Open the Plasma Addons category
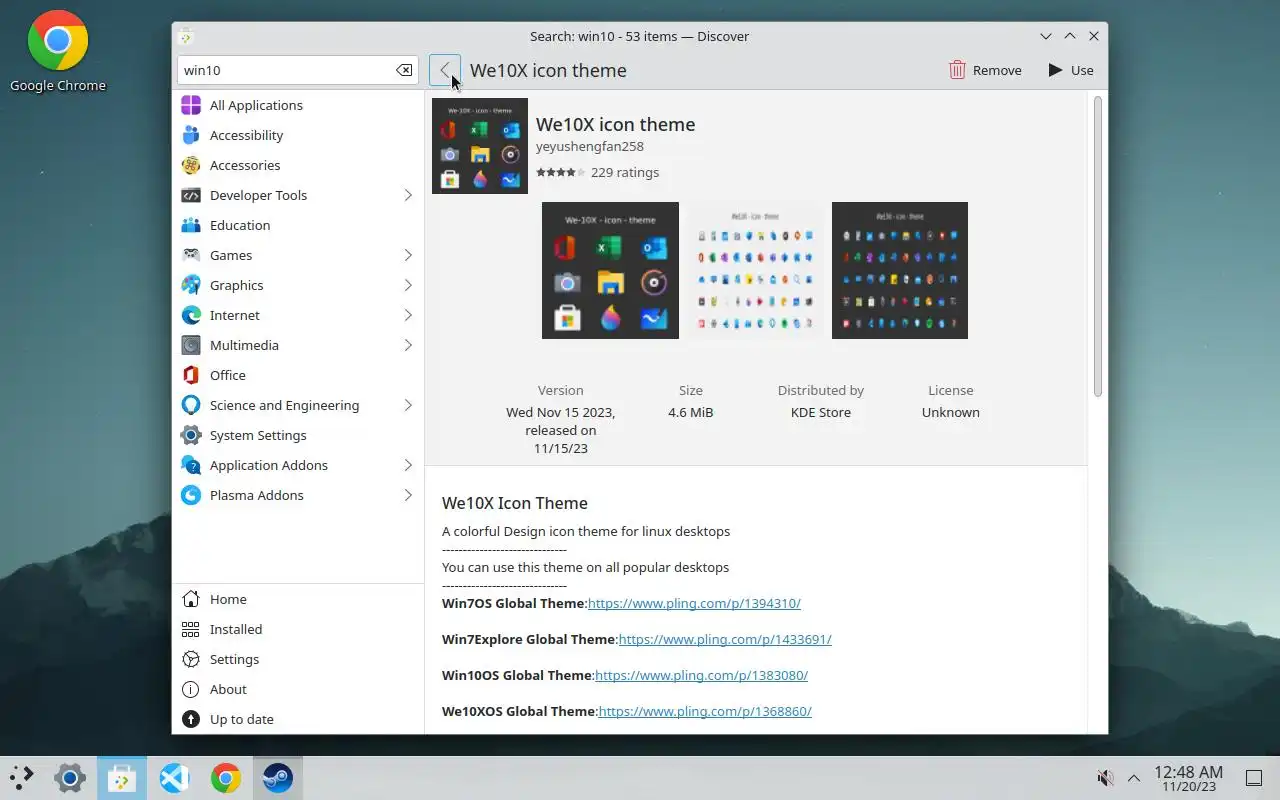This screenshot has width=1280, height=800. tap(298, 495)
